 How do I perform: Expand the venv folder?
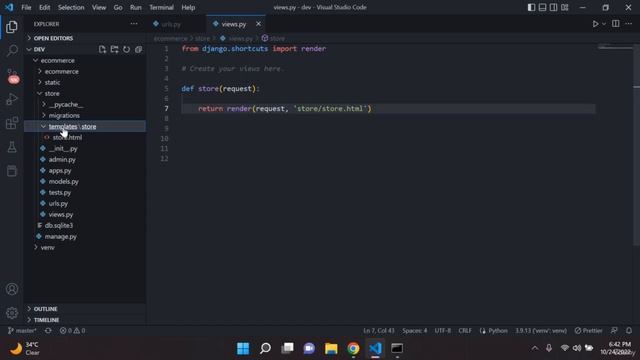[x=85, y=247]
